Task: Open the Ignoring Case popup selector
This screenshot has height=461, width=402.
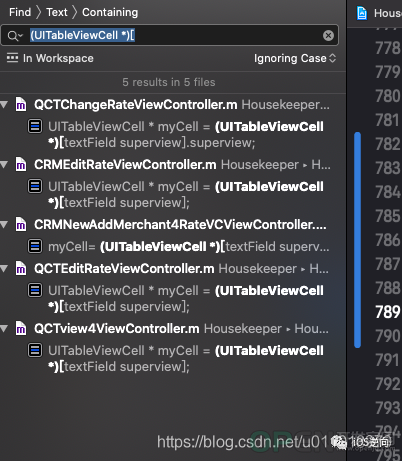Action: pyautogui.click(x=295, y=58)
